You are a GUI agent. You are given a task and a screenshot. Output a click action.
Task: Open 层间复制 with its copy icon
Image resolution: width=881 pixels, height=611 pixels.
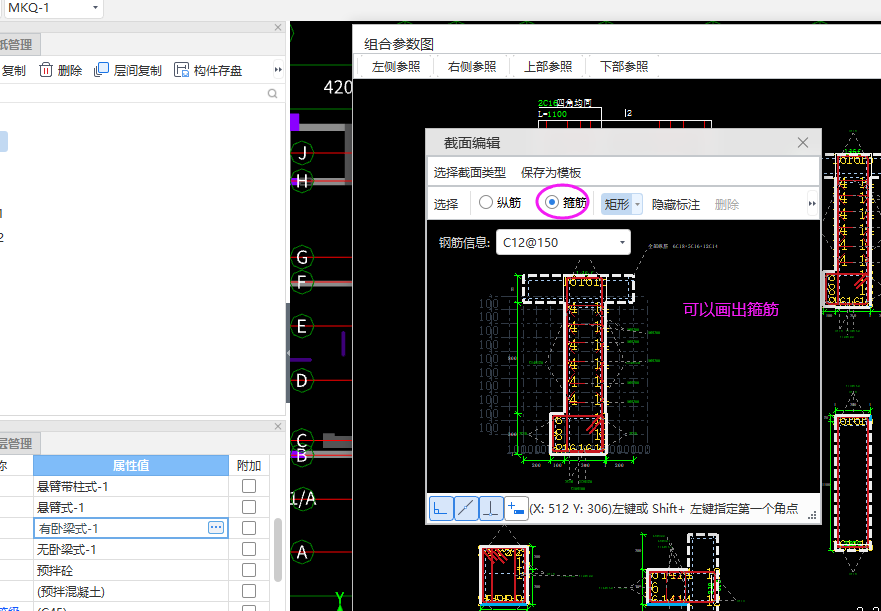[x=100, y=70]
